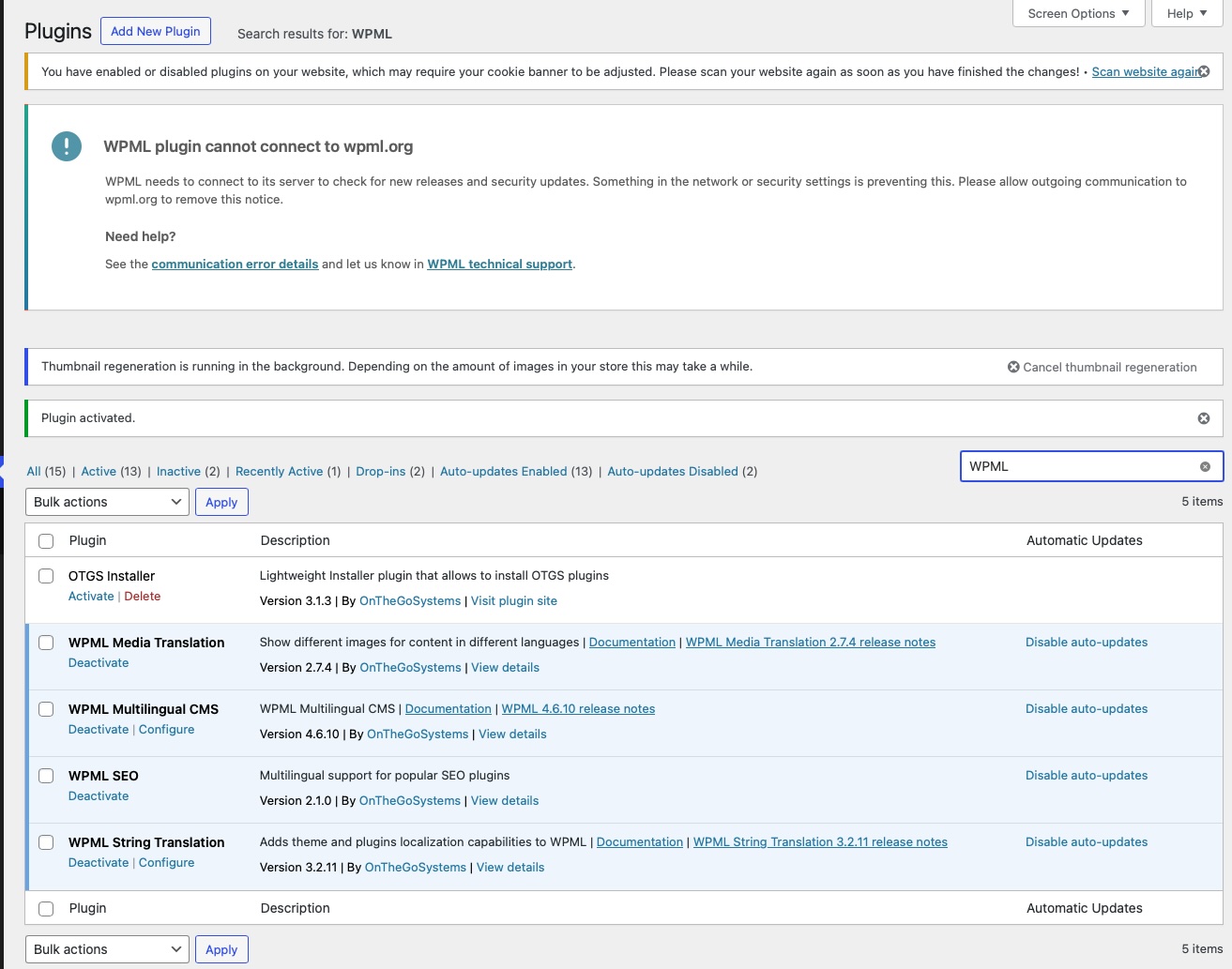Check the OTGS Installer plugin checkbox
1232x969 pixels.
(46, 576)
